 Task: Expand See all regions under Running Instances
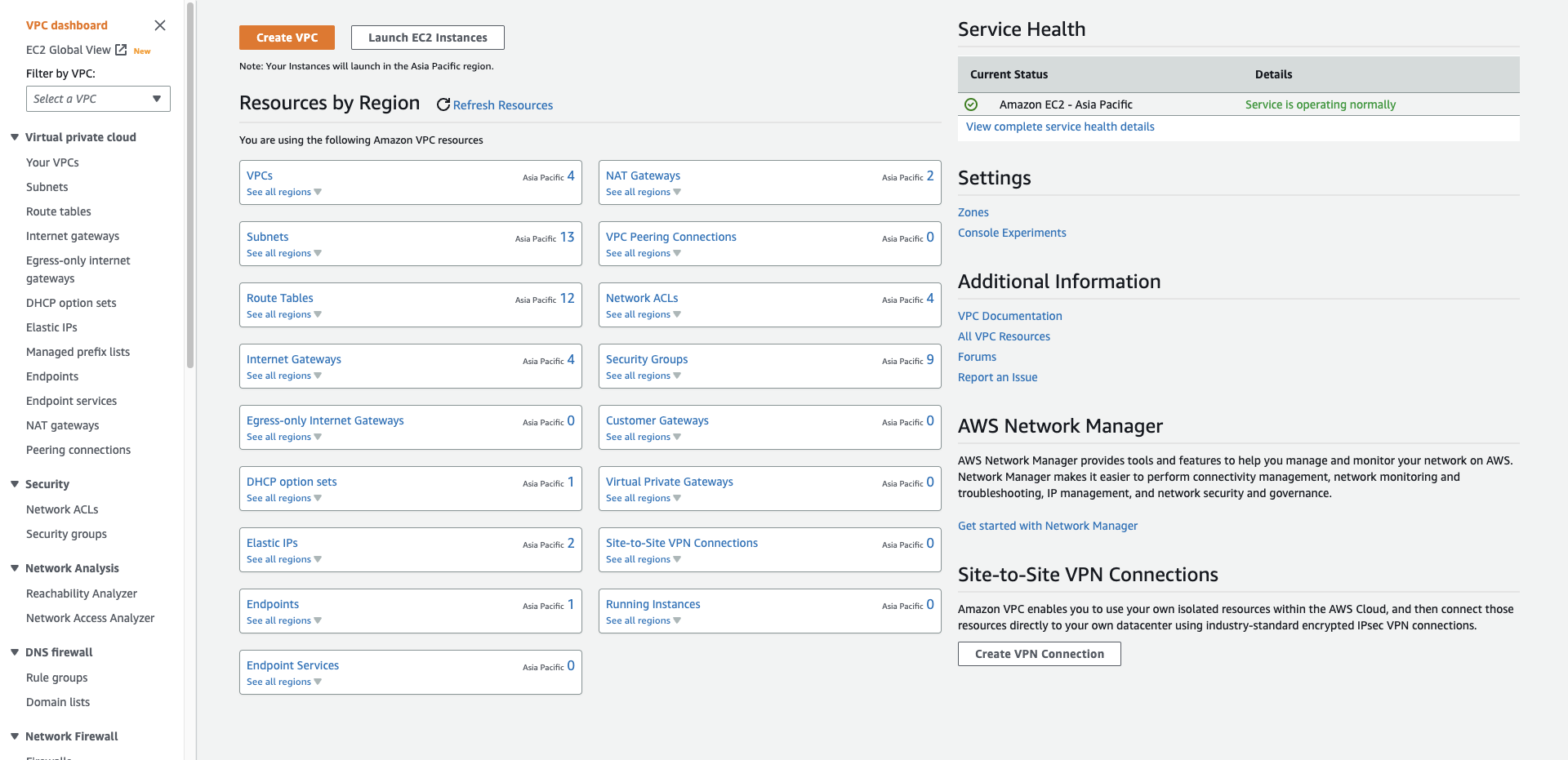pos(643,620)
